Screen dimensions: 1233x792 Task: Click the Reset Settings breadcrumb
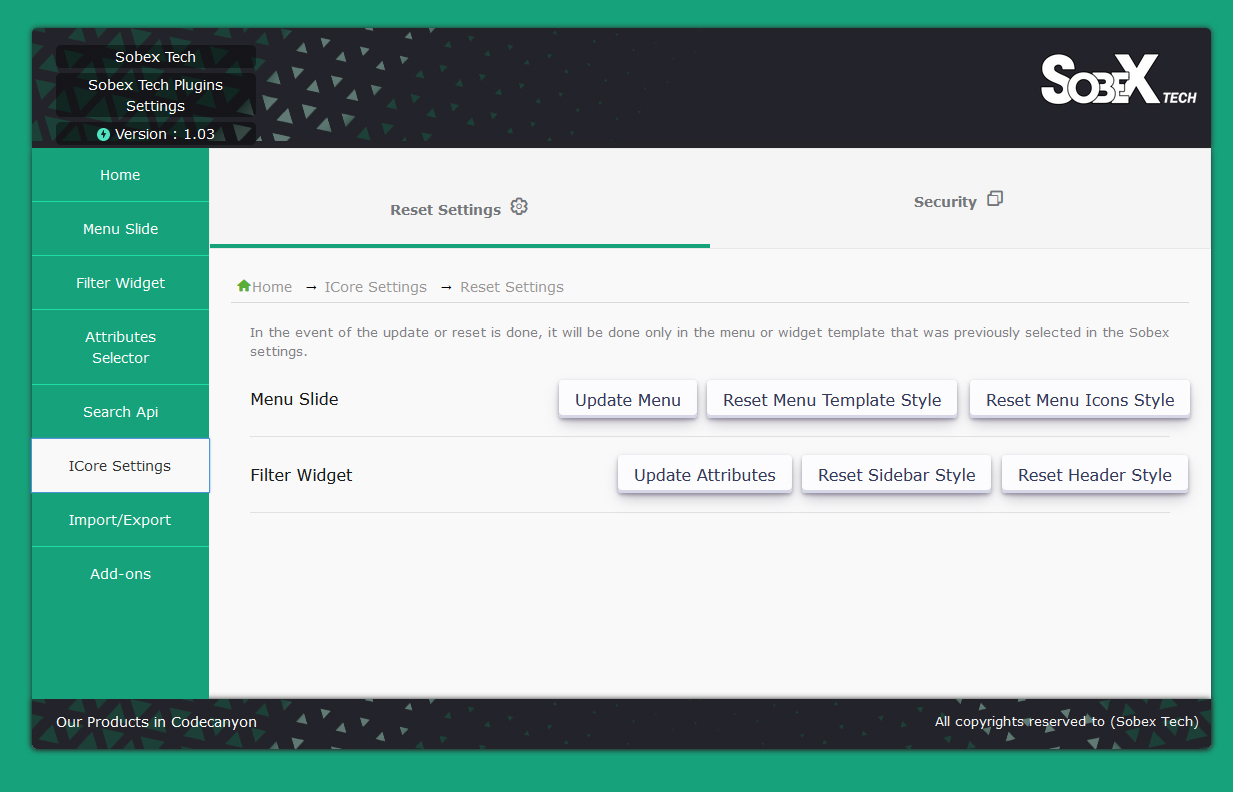(512, 287)
